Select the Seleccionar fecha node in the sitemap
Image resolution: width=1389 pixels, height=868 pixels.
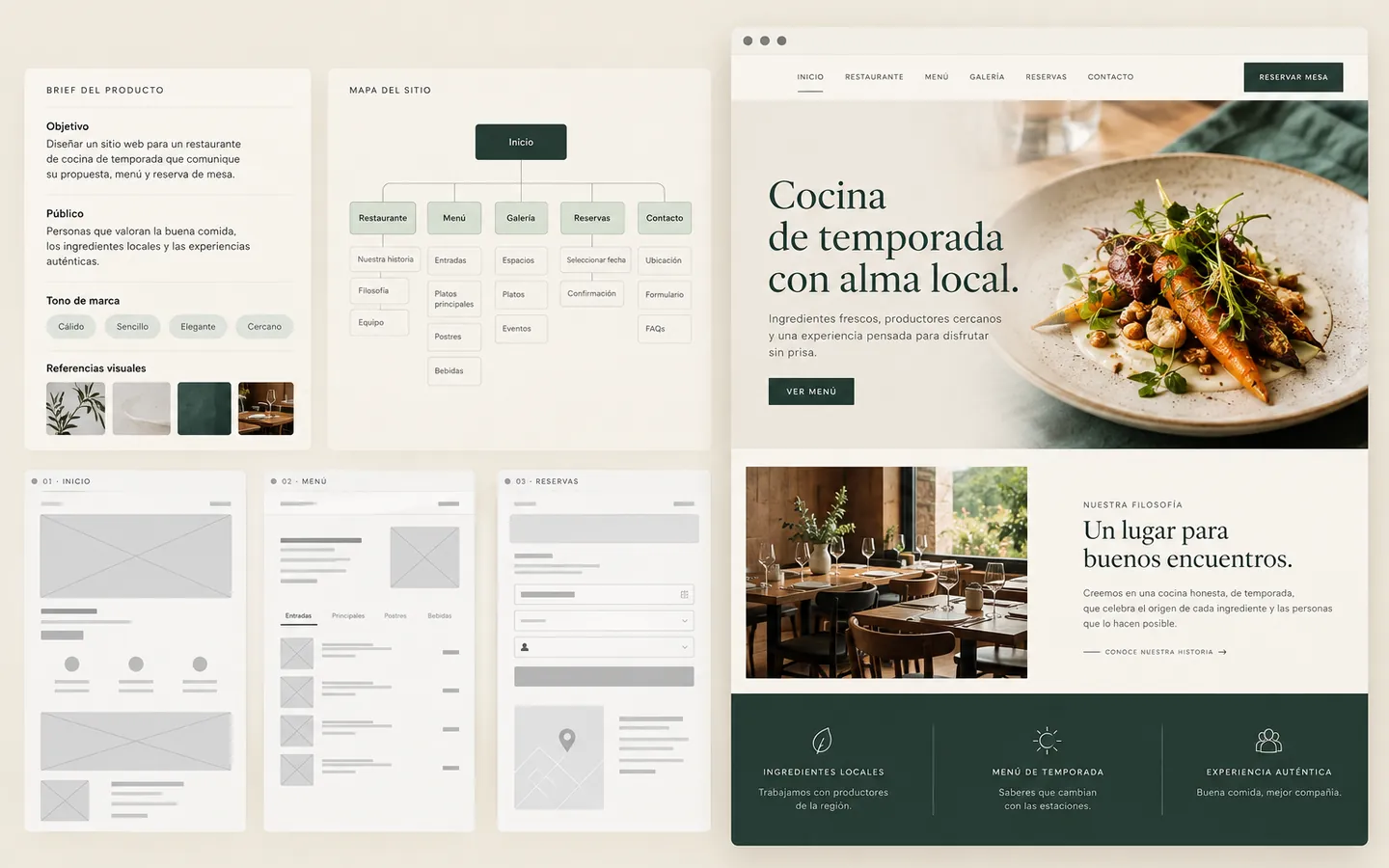pyautogui.click(x=596, y=259)
